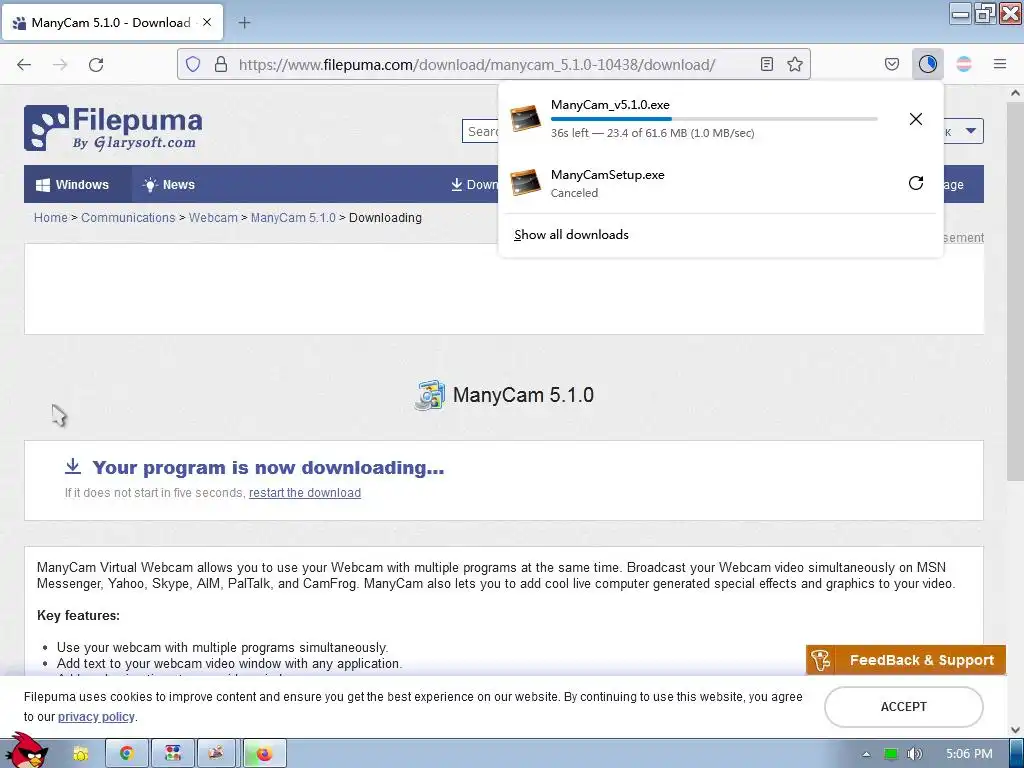Cancel the ManyCam_v5.1.0.exe download
1024x768 pixels.
pos(916,119)
